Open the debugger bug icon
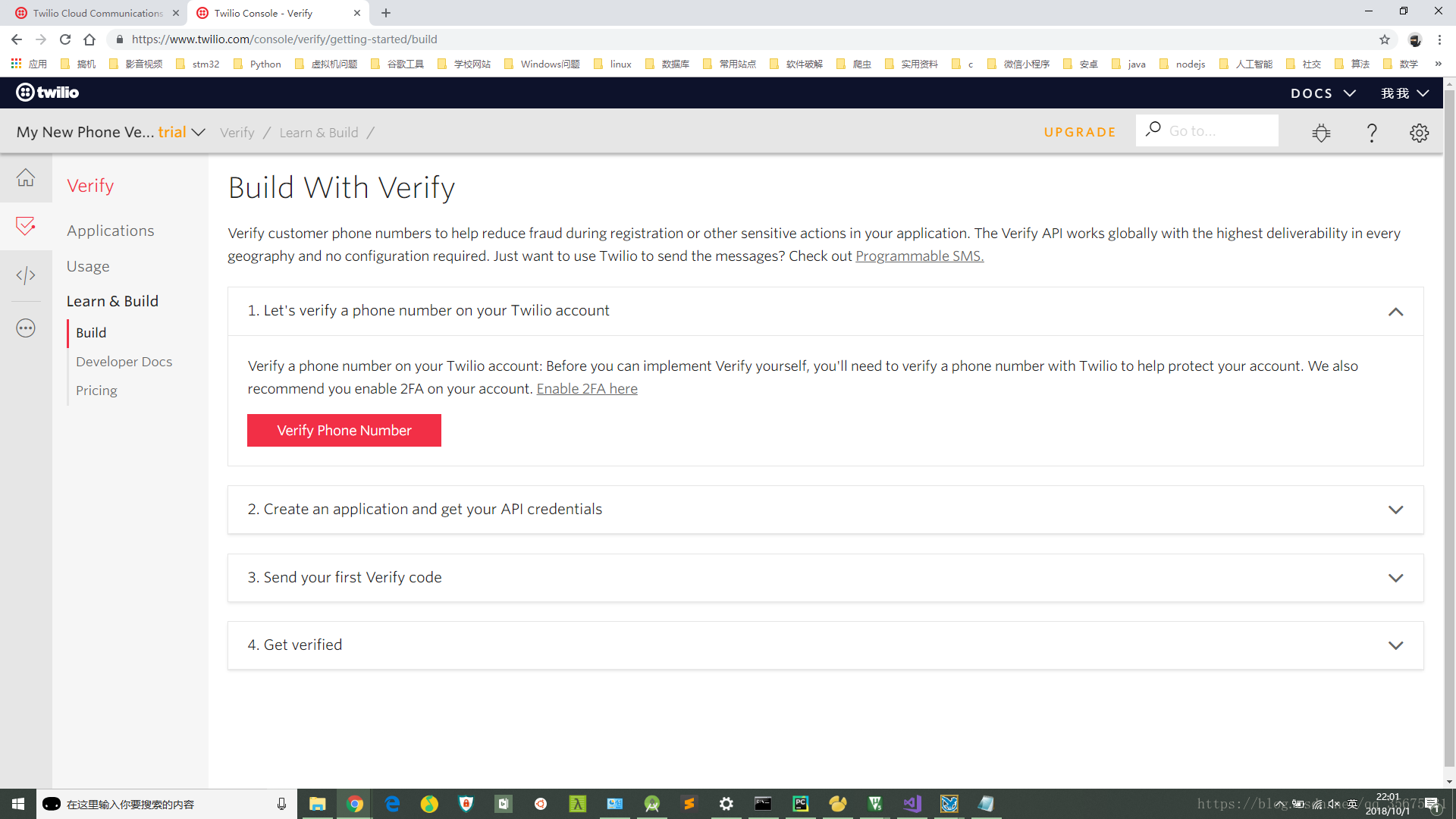 click(x=1321, y=133)
